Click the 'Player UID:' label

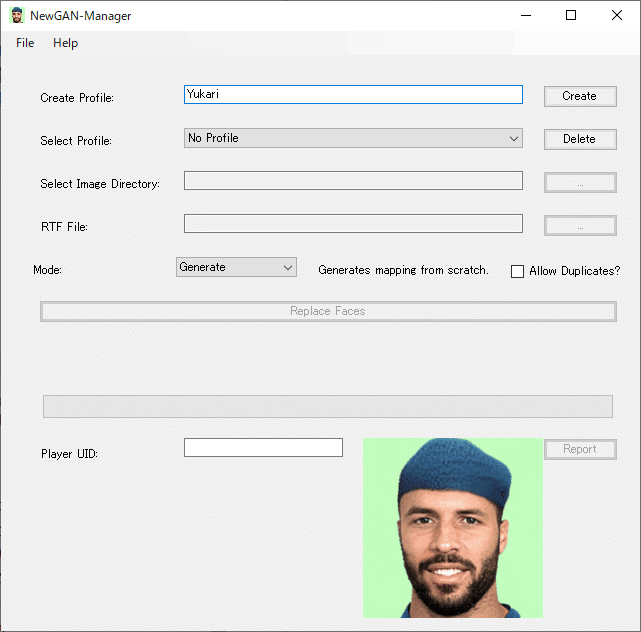[x=69, y=454]
